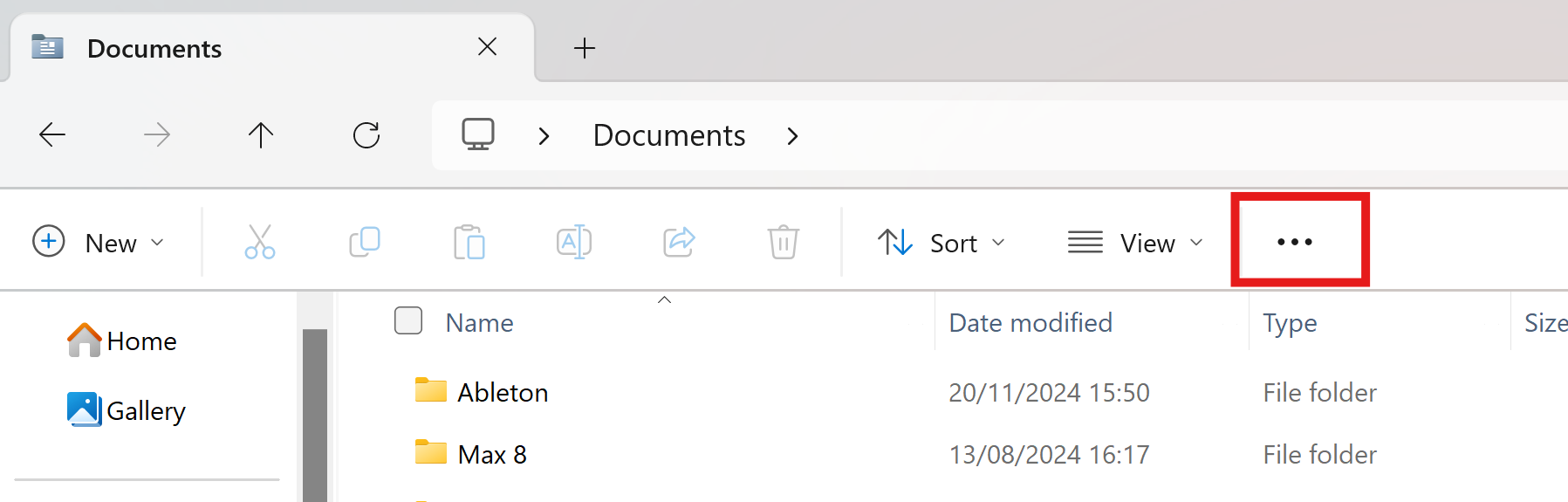
Task: Click the Delete trash can icon
Action: pos(784,242)
